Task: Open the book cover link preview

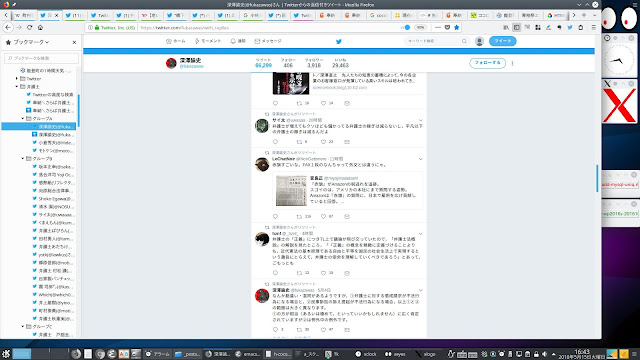Action: [x=291, y=83]
